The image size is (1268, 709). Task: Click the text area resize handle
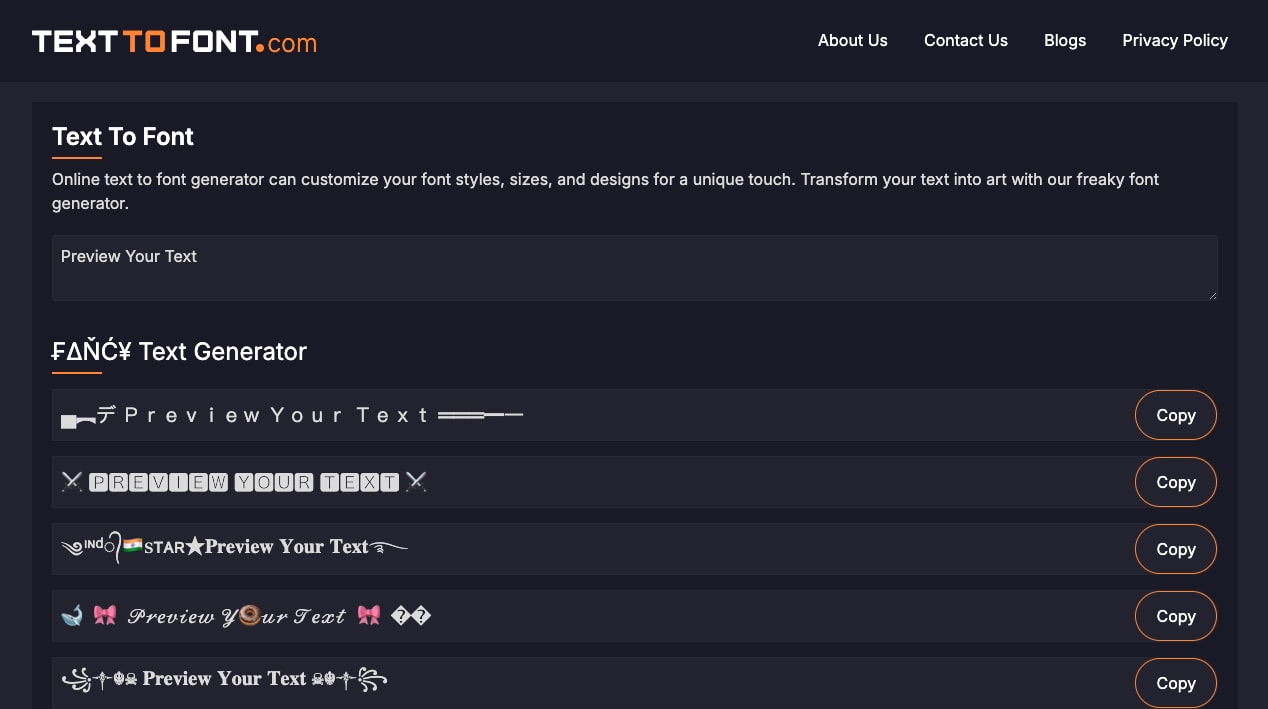(1212, 295)
